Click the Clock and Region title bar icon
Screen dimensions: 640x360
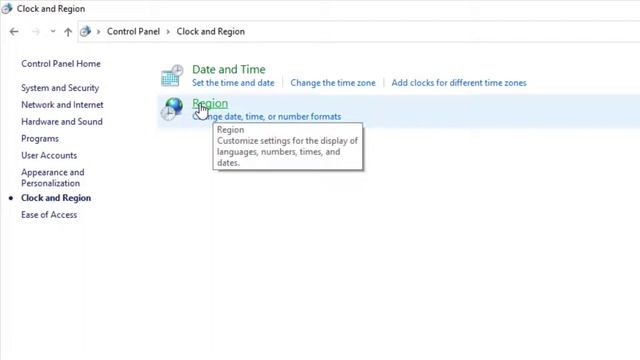pyautogui.click(x=7, y=8)
